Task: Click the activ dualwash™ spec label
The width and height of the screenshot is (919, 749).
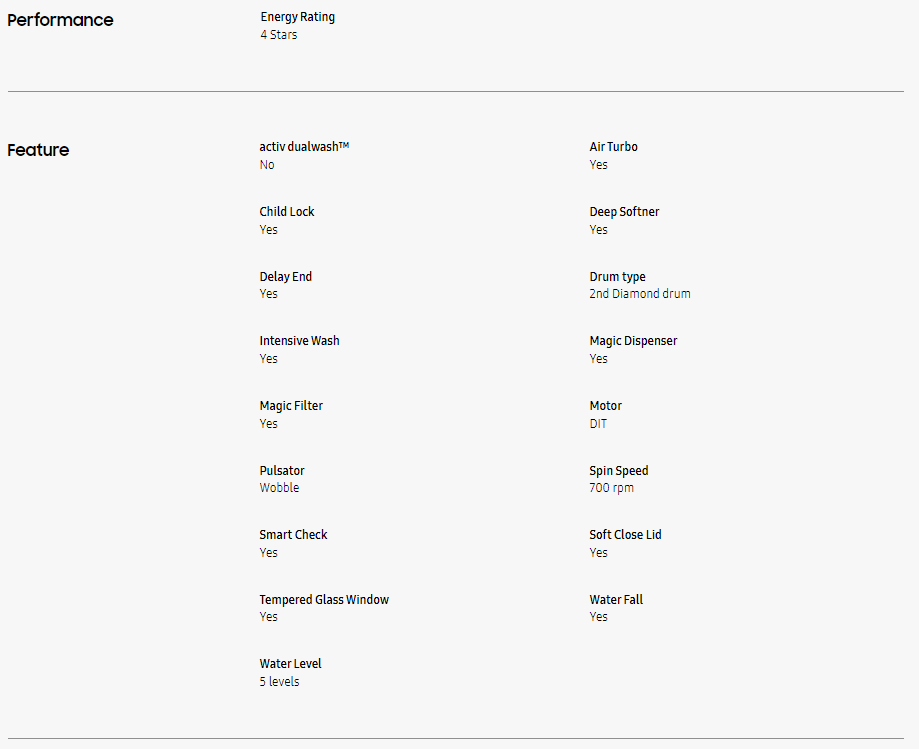Action: coord(304,147)
